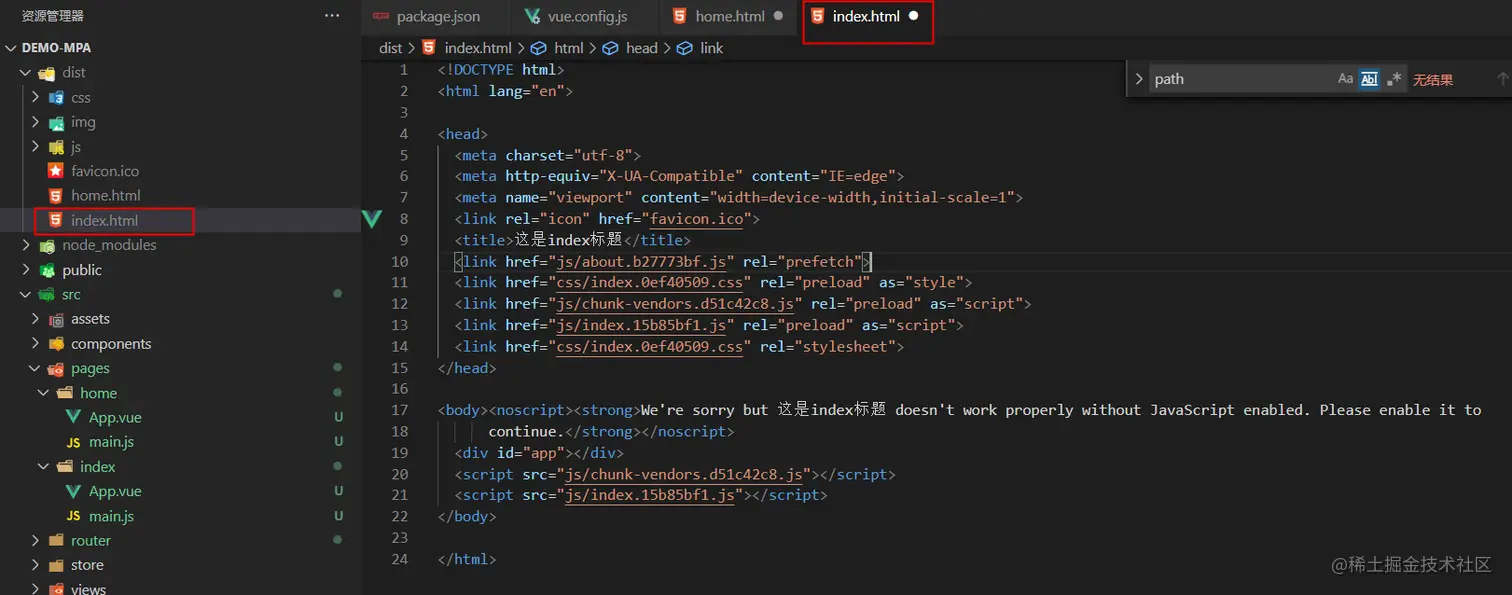The image size is (1512, 595).
Task: Follow the favicon.ico href link
Action: pos(697,219)
